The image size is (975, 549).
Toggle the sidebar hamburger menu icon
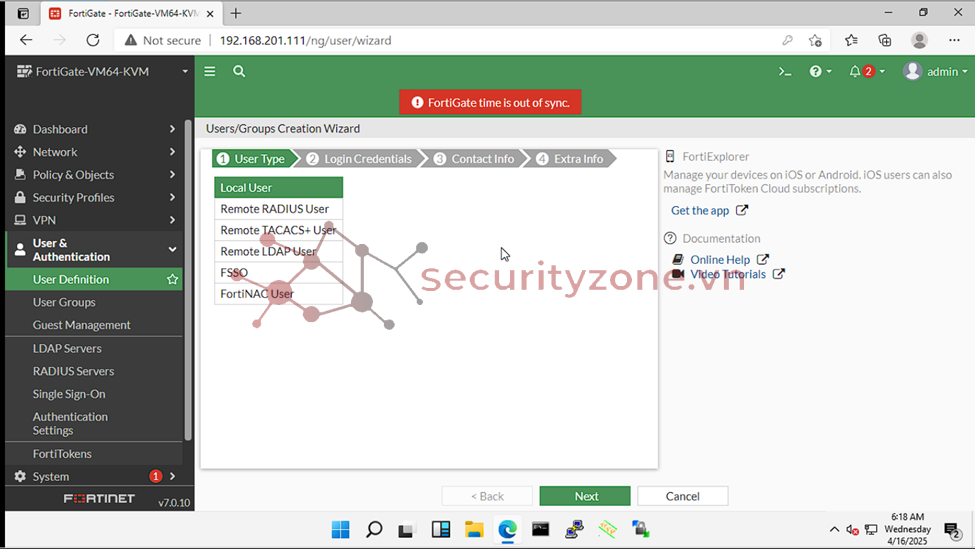click(x=210, y=72)
